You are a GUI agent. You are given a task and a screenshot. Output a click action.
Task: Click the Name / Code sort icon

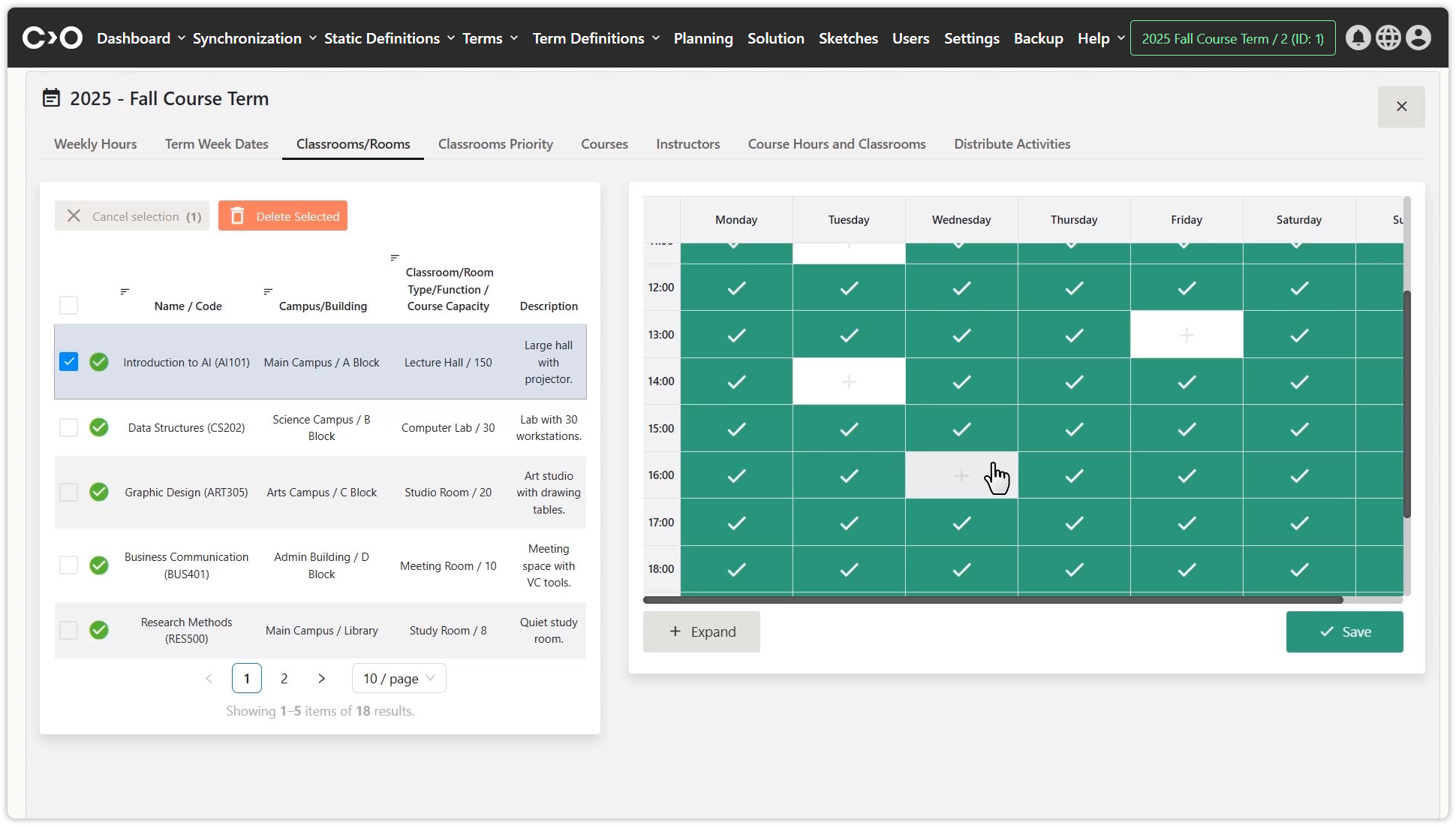pos(125,291)
